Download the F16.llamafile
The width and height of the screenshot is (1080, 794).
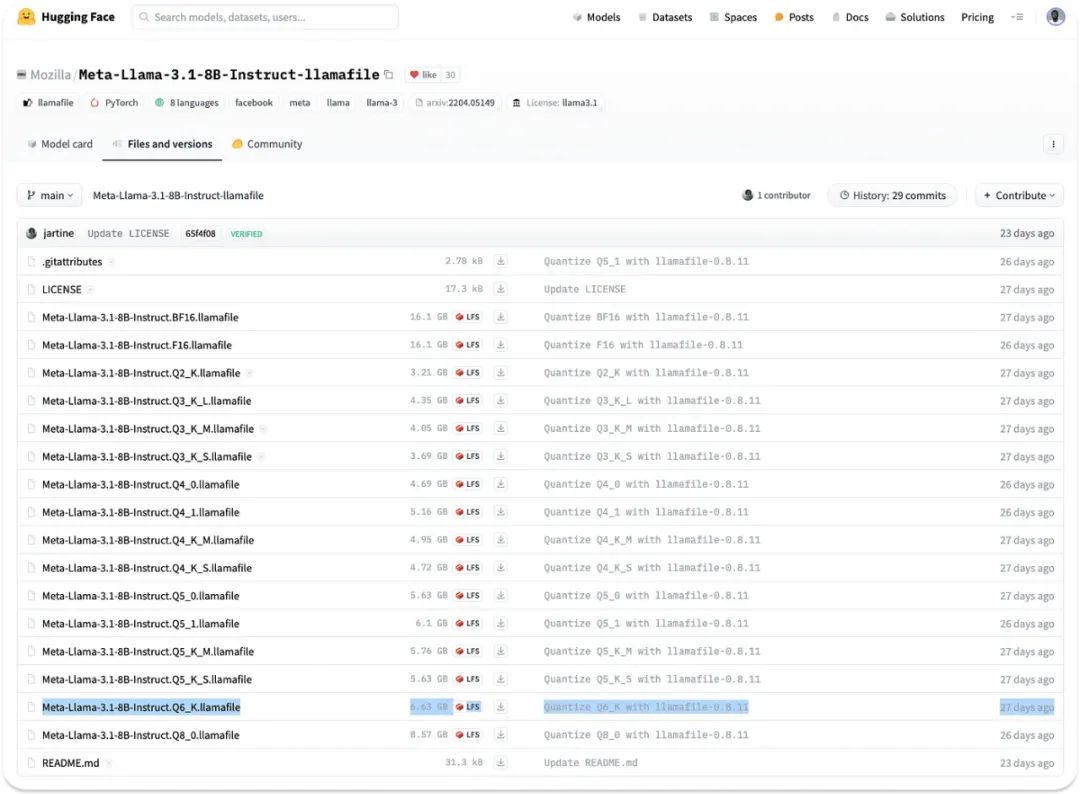click(x=501, y=345)
